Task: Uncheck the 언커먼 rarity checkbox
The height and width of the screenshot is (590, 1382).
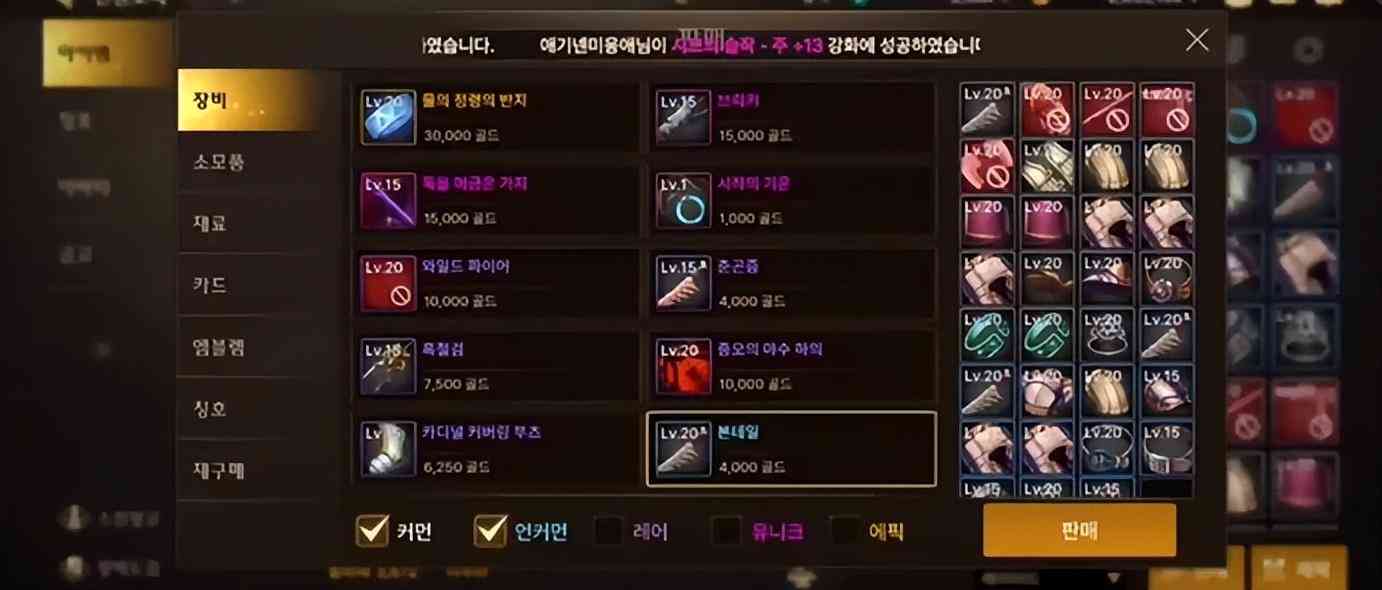Action: (490, 530)
